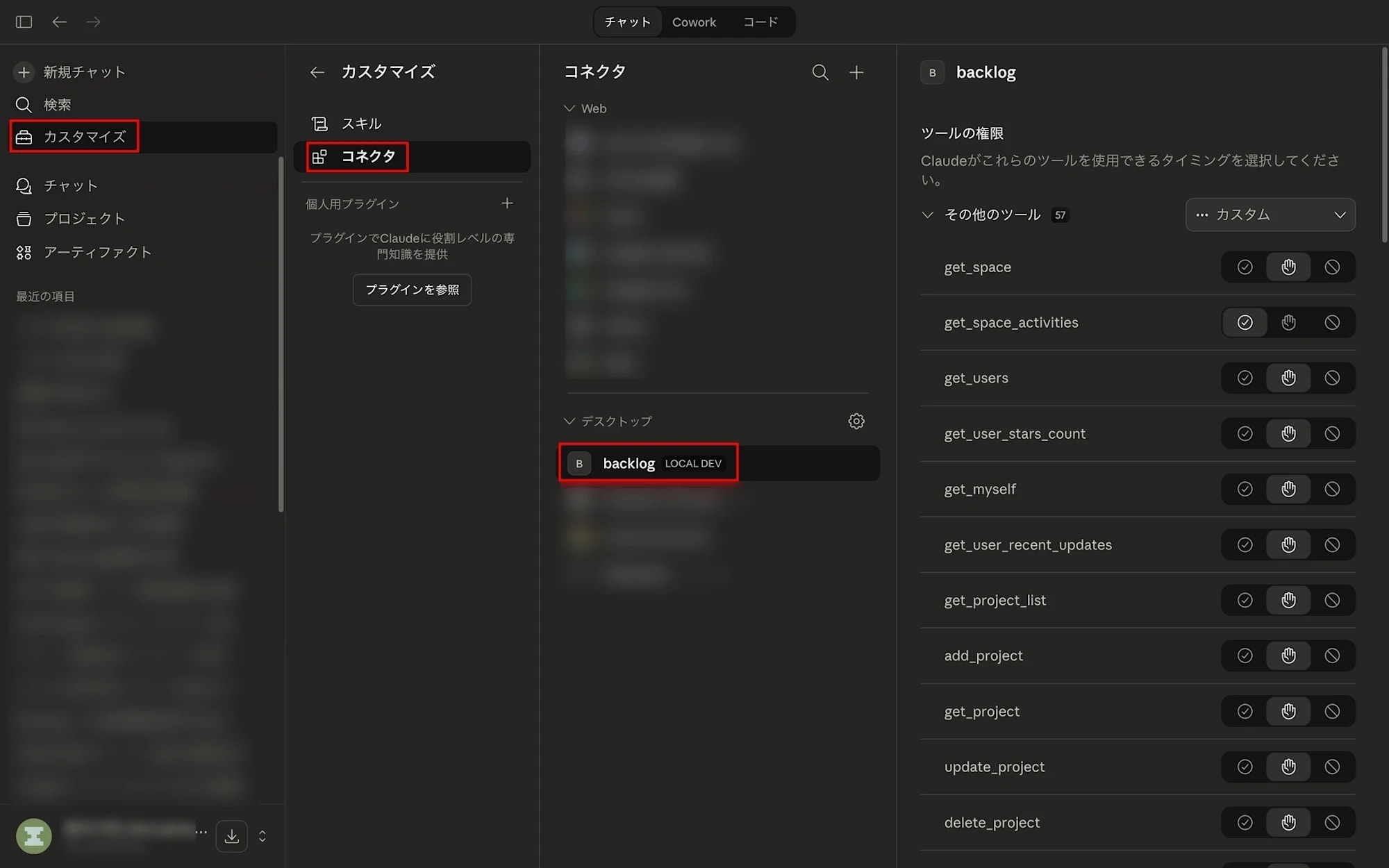This screenshot has height=868, width=1389.
Task: Add a personal plugin with plus icon
Action: (507, 203)
